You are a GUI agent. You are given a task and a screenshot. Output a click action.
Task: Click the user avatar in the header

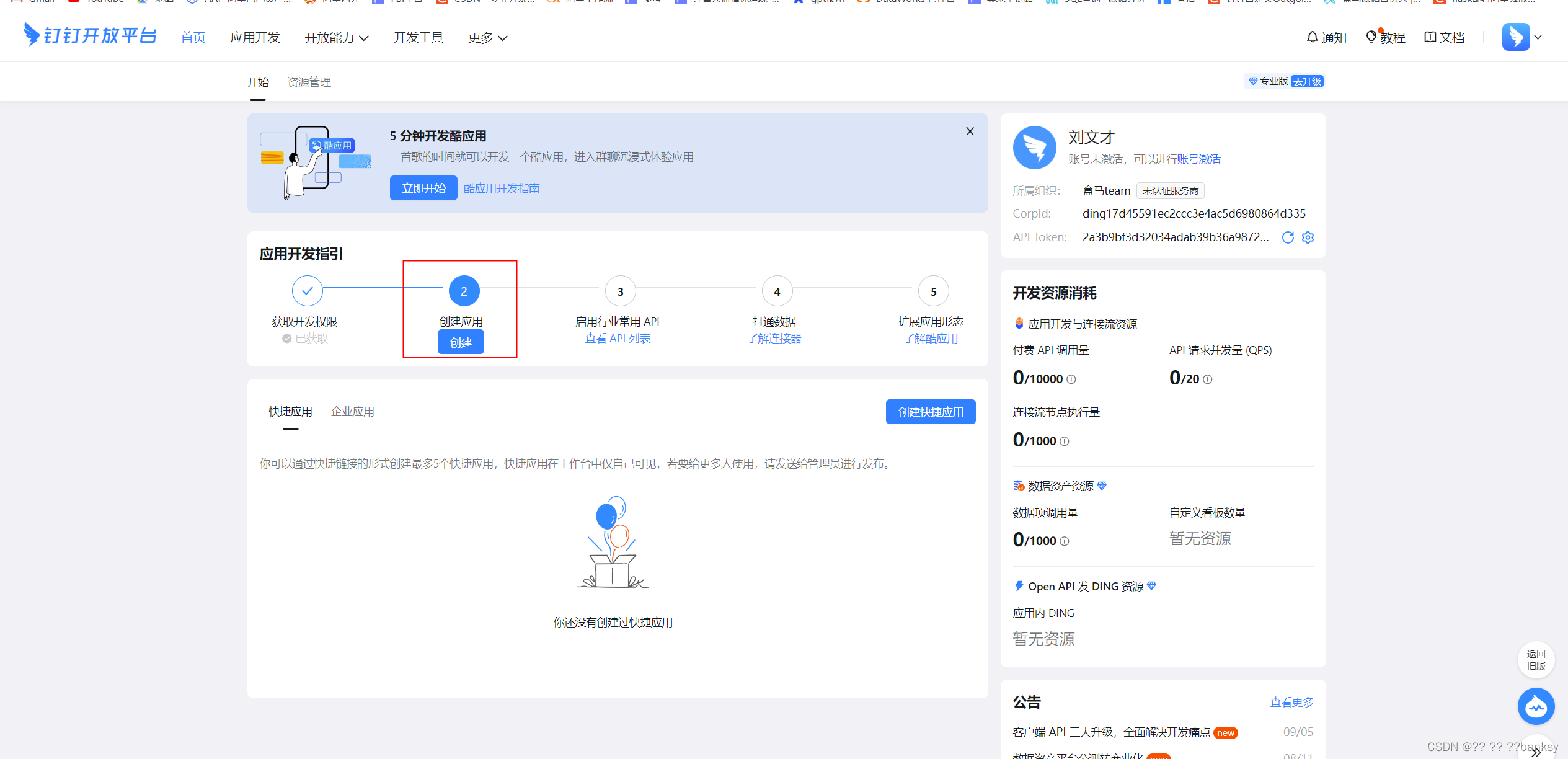click(1516, 37)
